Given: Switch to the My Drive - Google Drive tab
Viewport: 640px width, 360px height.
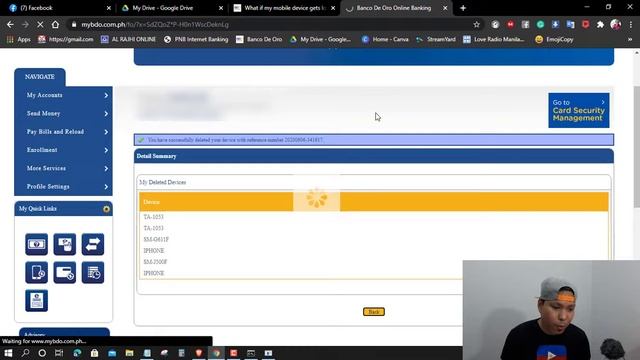Looking at the screenshot, I should [x=172, y=8].
